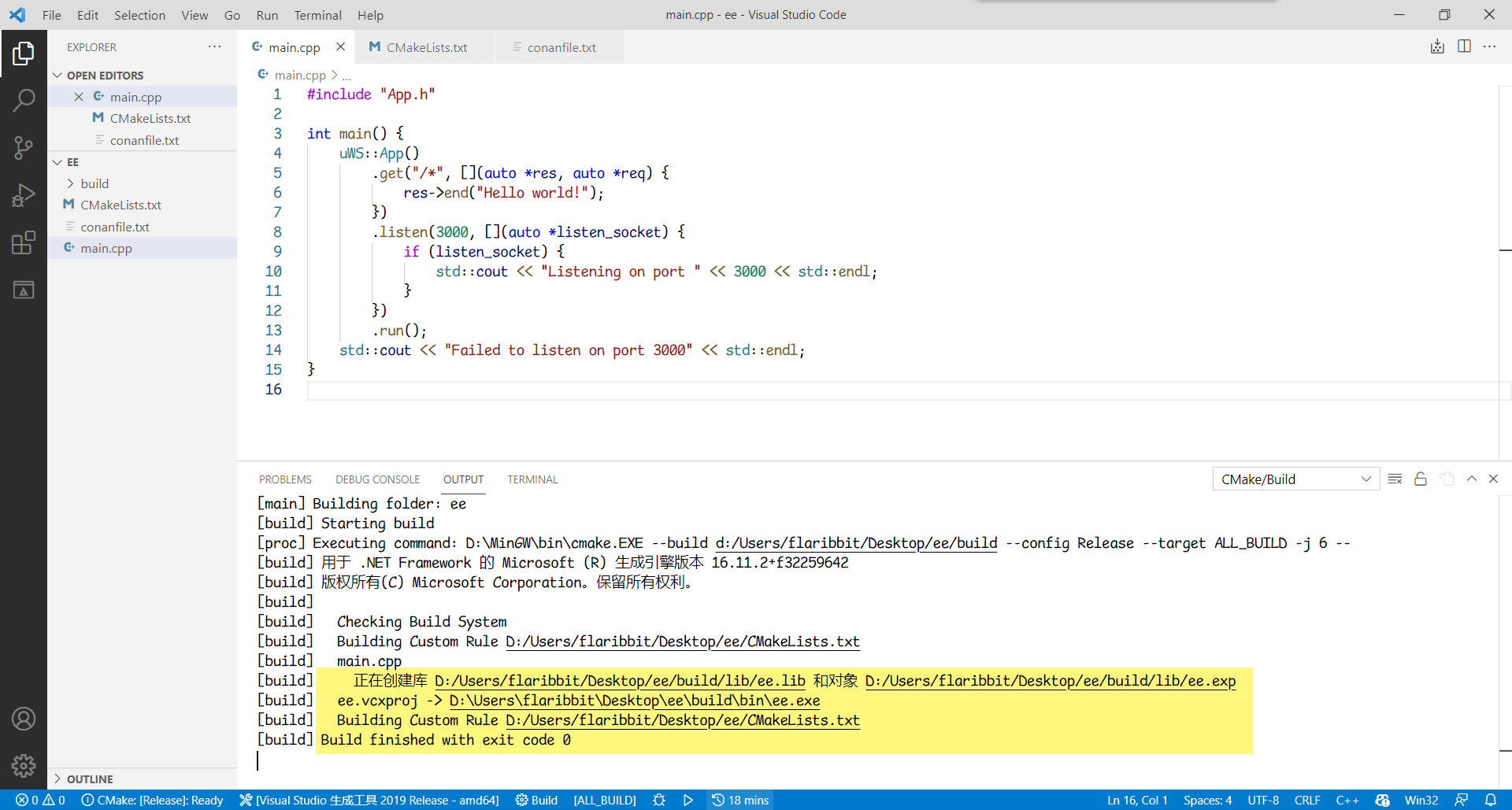
Task: Open the Run and Debug view
Action: point(24,195)
